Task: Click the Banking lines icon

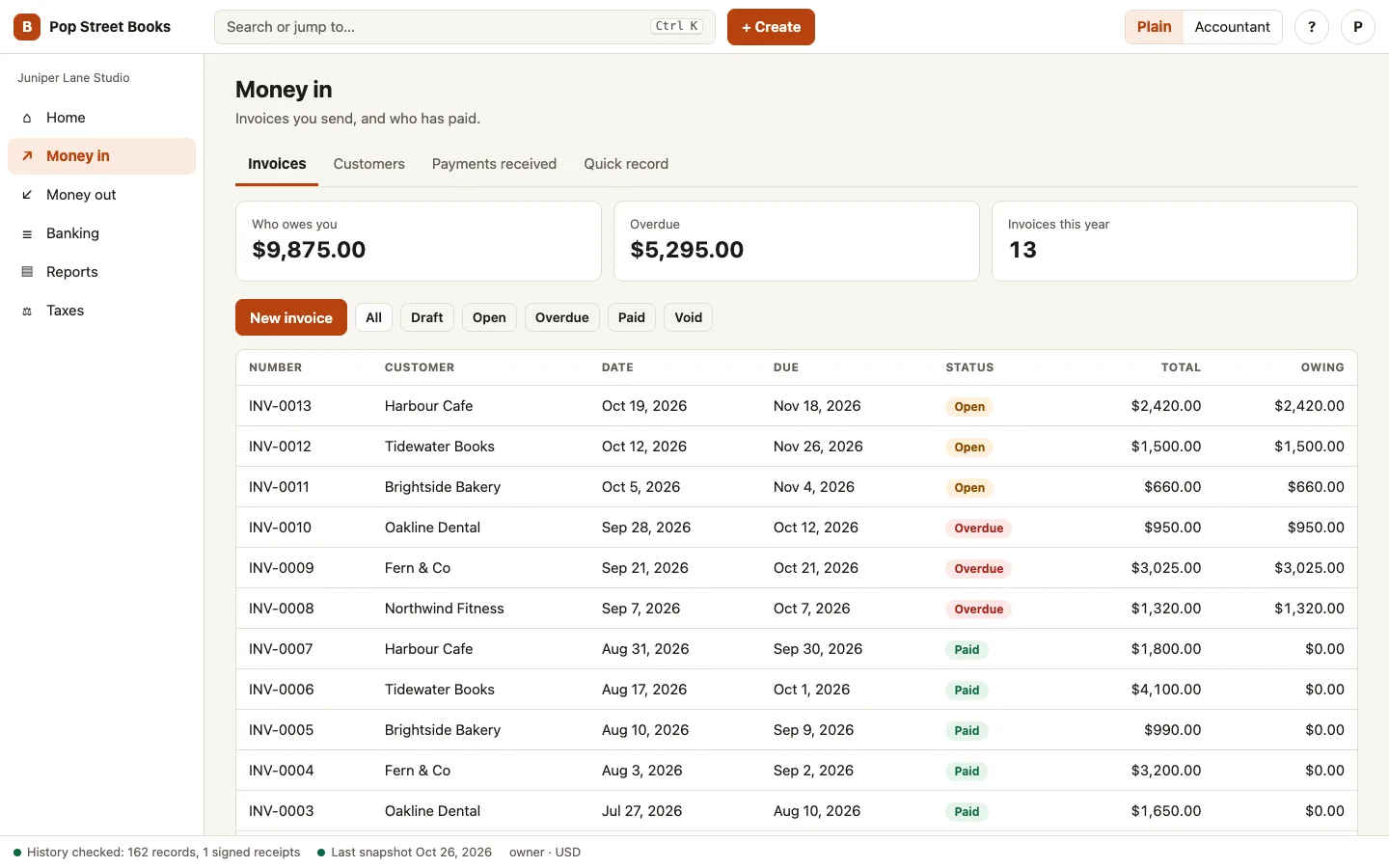Action: (27, 233)
